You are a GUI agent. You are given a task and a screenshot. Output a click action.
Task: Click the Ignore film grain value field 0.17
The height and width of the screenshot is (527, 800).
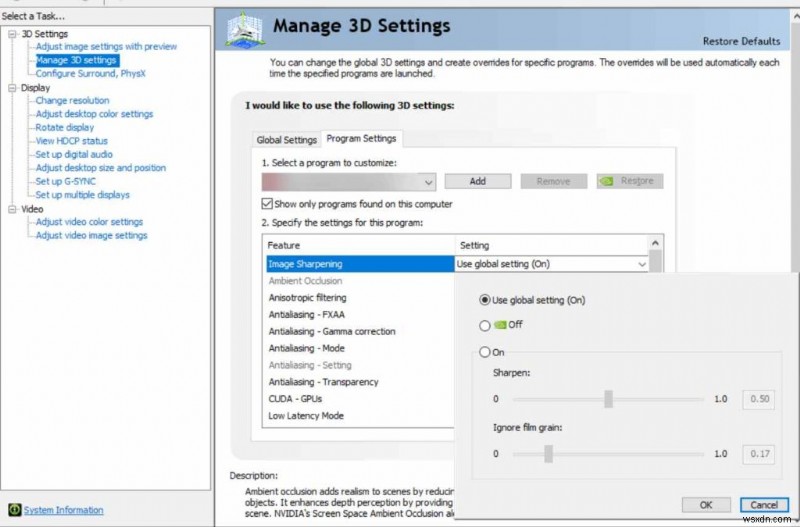(x=759, y=454)
